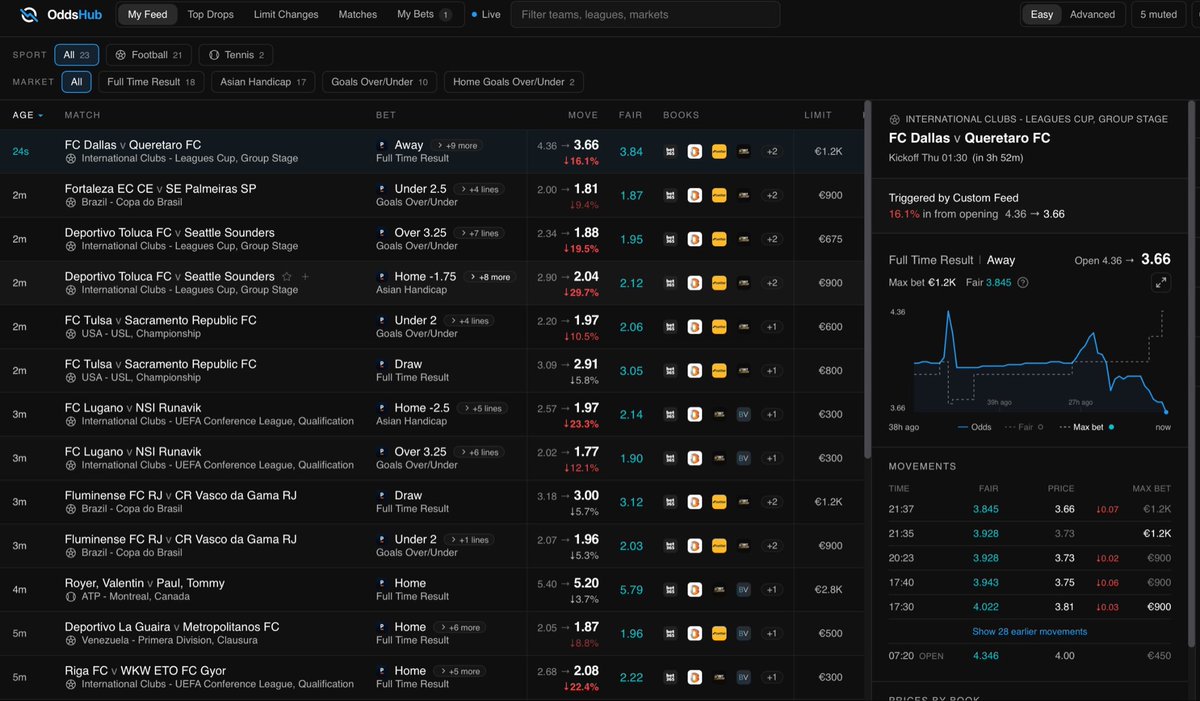Screen dimensions: 1200x701
Task: Select the 21:37 movement row
Action: pyautogui.click(x=1030, y=509)
